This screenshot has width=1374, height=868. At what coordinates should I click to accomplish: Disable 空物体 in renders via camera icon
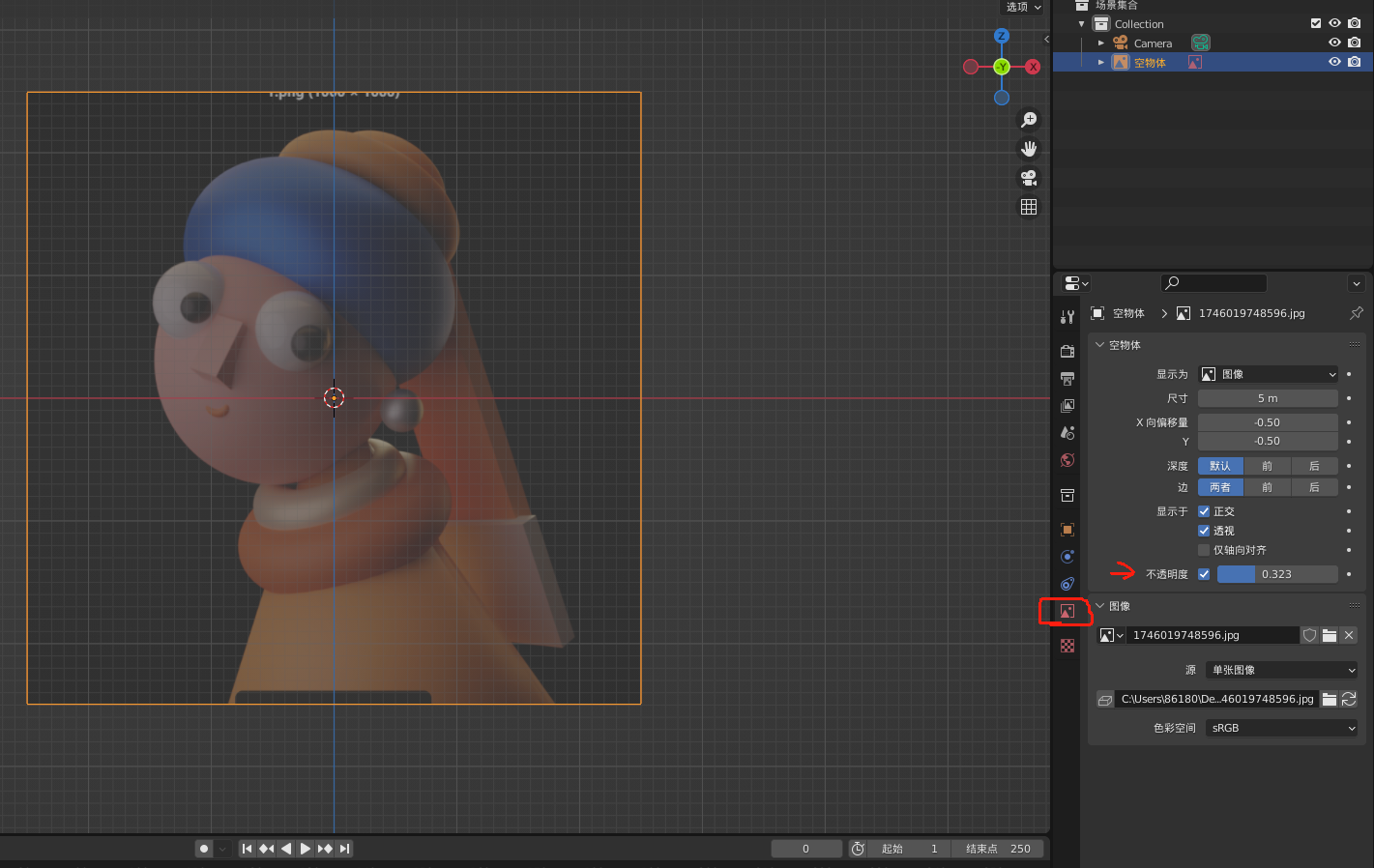[1354, 62]
